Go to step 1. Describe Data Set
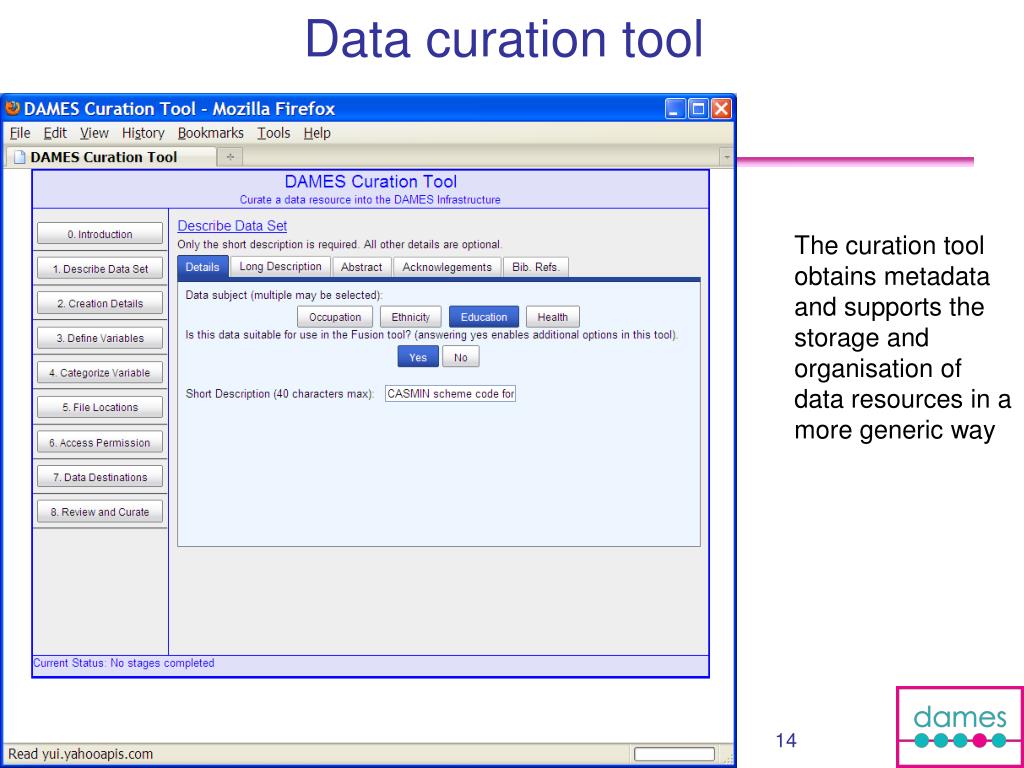Screen dimensions: 1024x768 (100, 268)
